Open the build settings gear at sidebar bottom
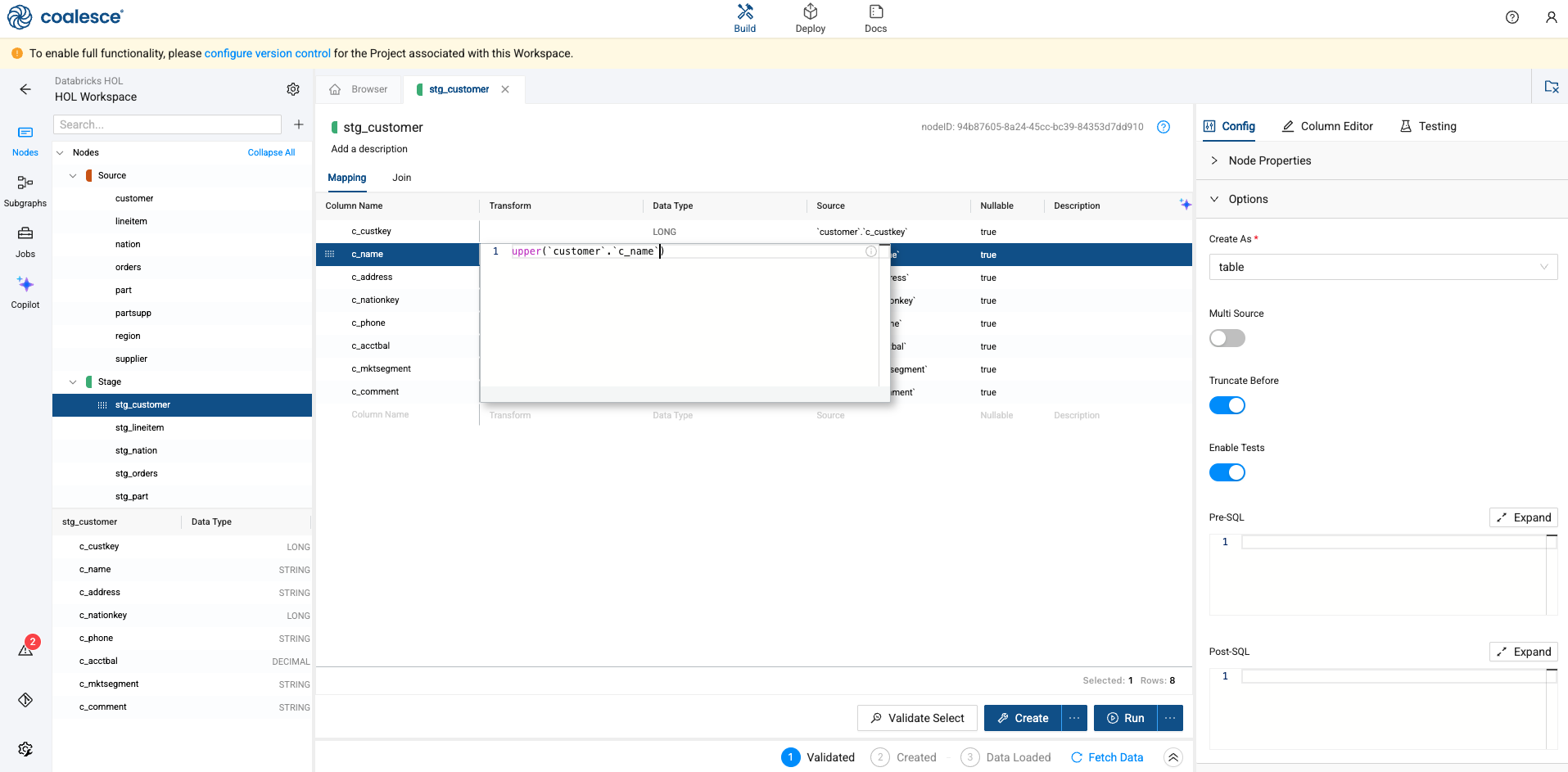1568x772 pixels. click(25, 749)
